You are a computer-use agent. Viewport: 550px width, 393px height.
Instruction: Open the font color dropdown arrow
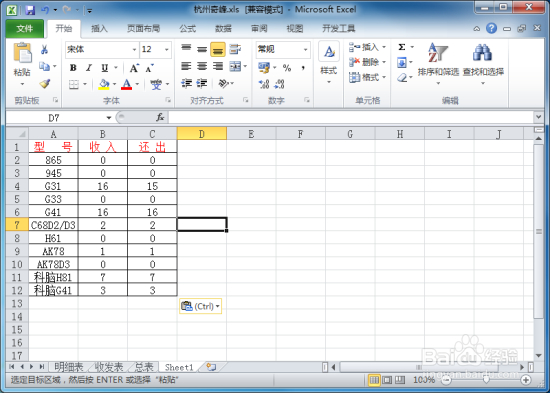click(137, 84)
